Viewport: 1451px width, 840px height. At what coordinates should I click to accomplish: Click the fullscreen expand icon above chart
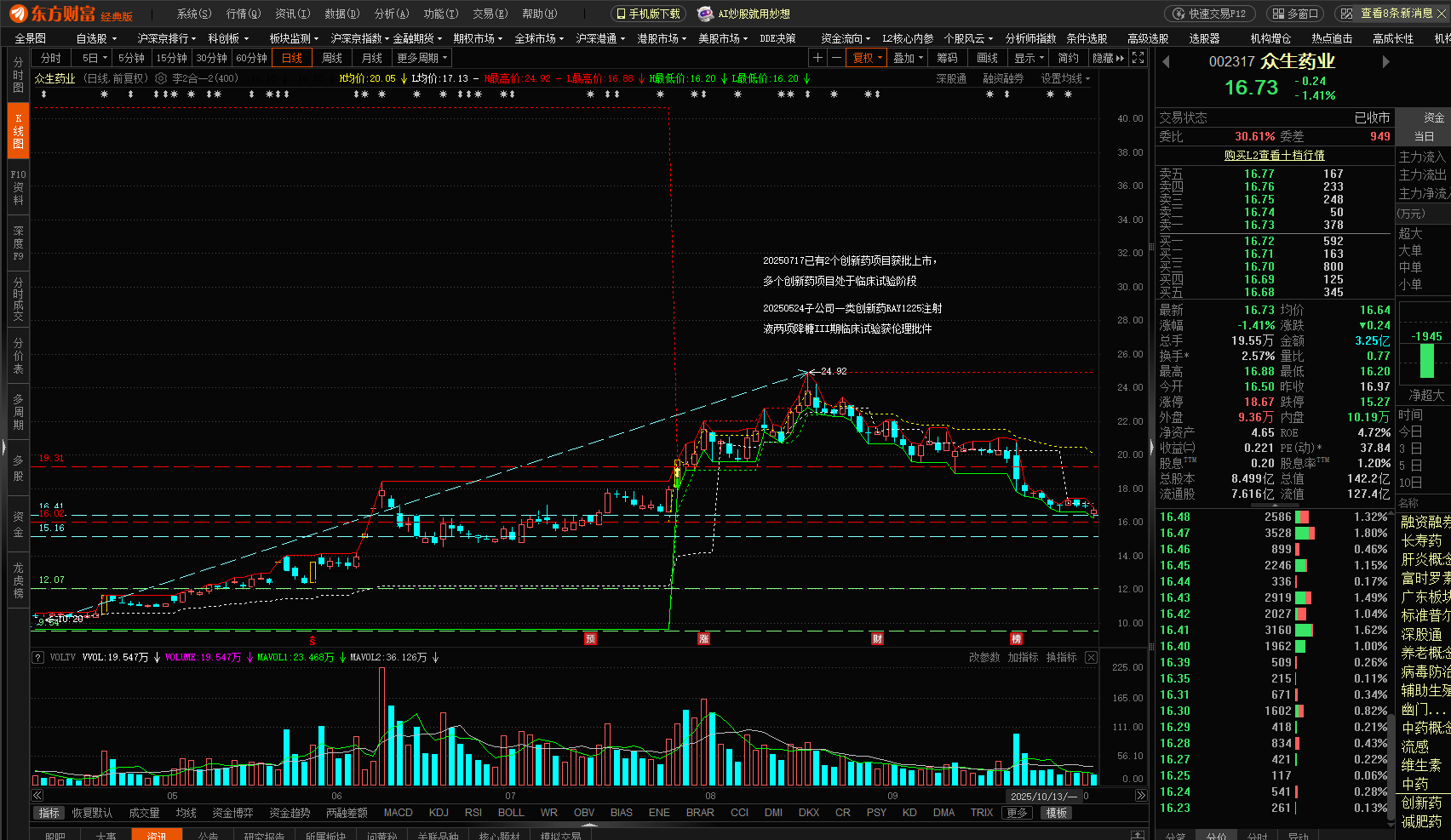pos(1138,58)
